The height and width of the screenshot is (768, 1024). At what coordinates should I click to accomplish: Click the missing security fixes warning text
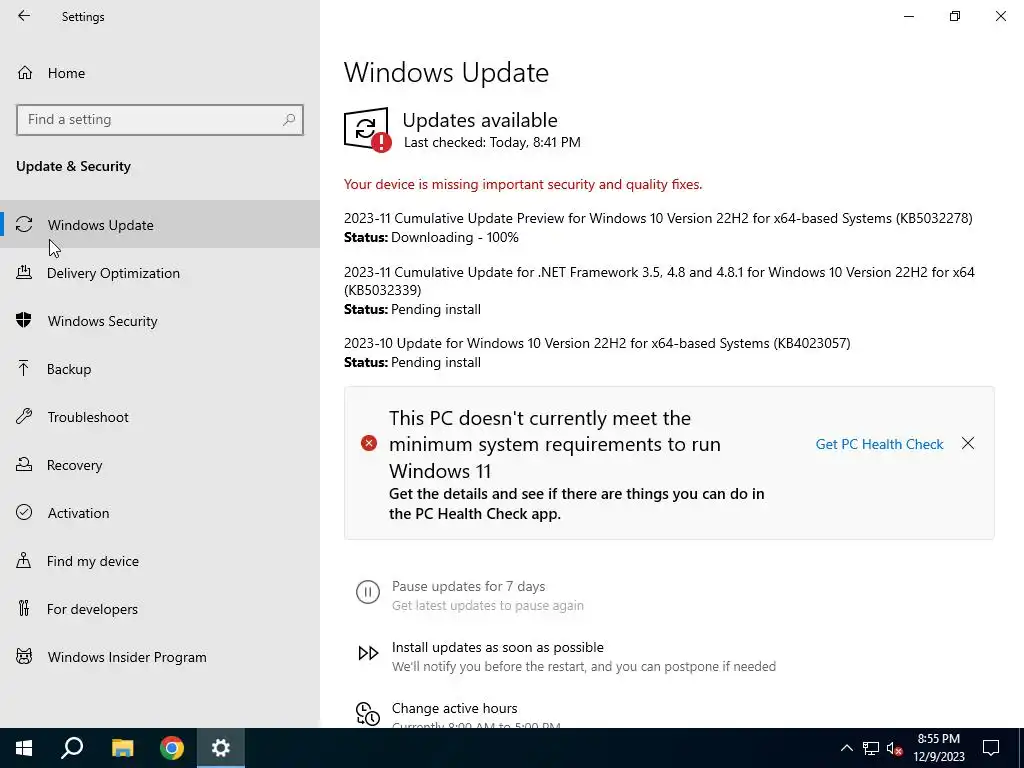pos(523,184)
